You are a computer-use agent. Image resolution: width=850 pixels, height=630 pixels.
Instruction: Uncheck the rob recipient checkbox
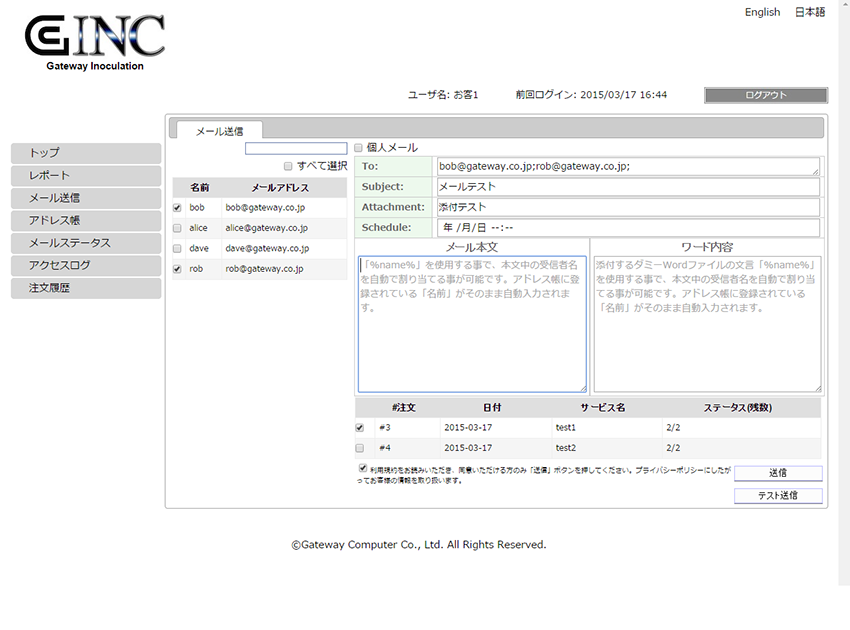point(177,269)
